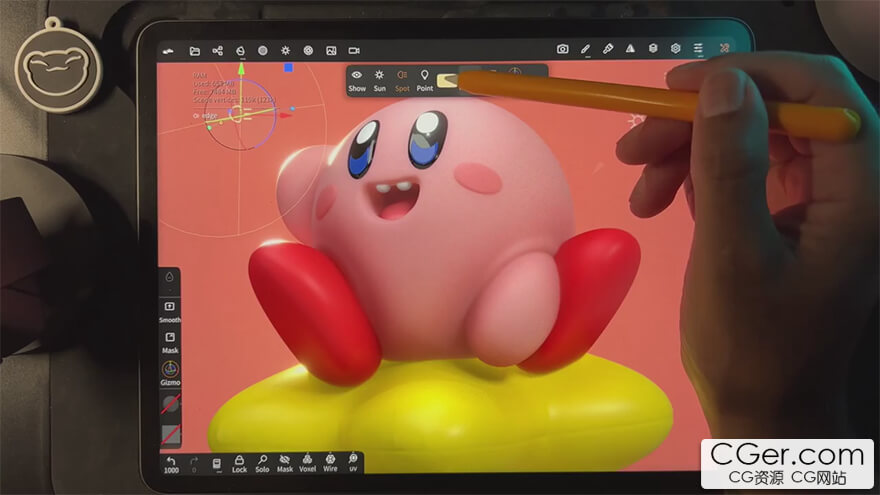Open the Background image menu
880x495 pixels.
pyautogui.click(x=331, y=50)
